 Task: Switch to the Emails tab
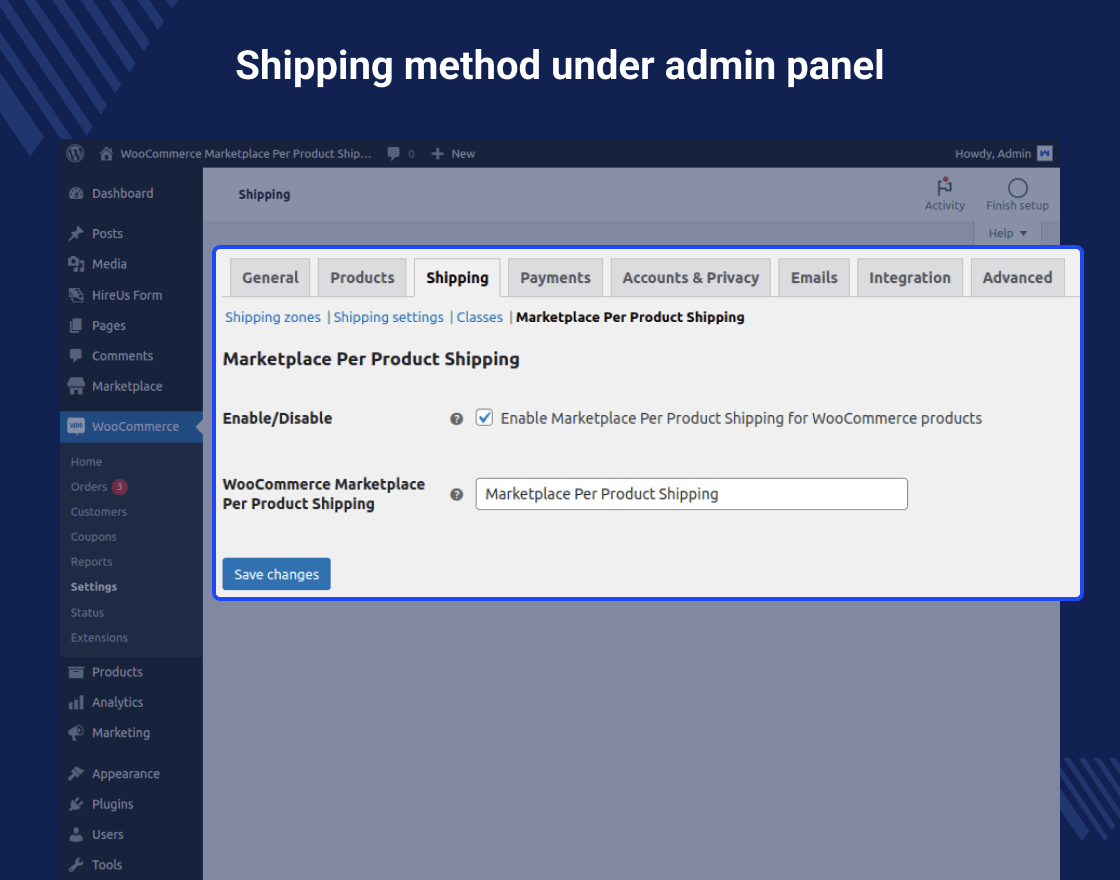click(814, 278)
